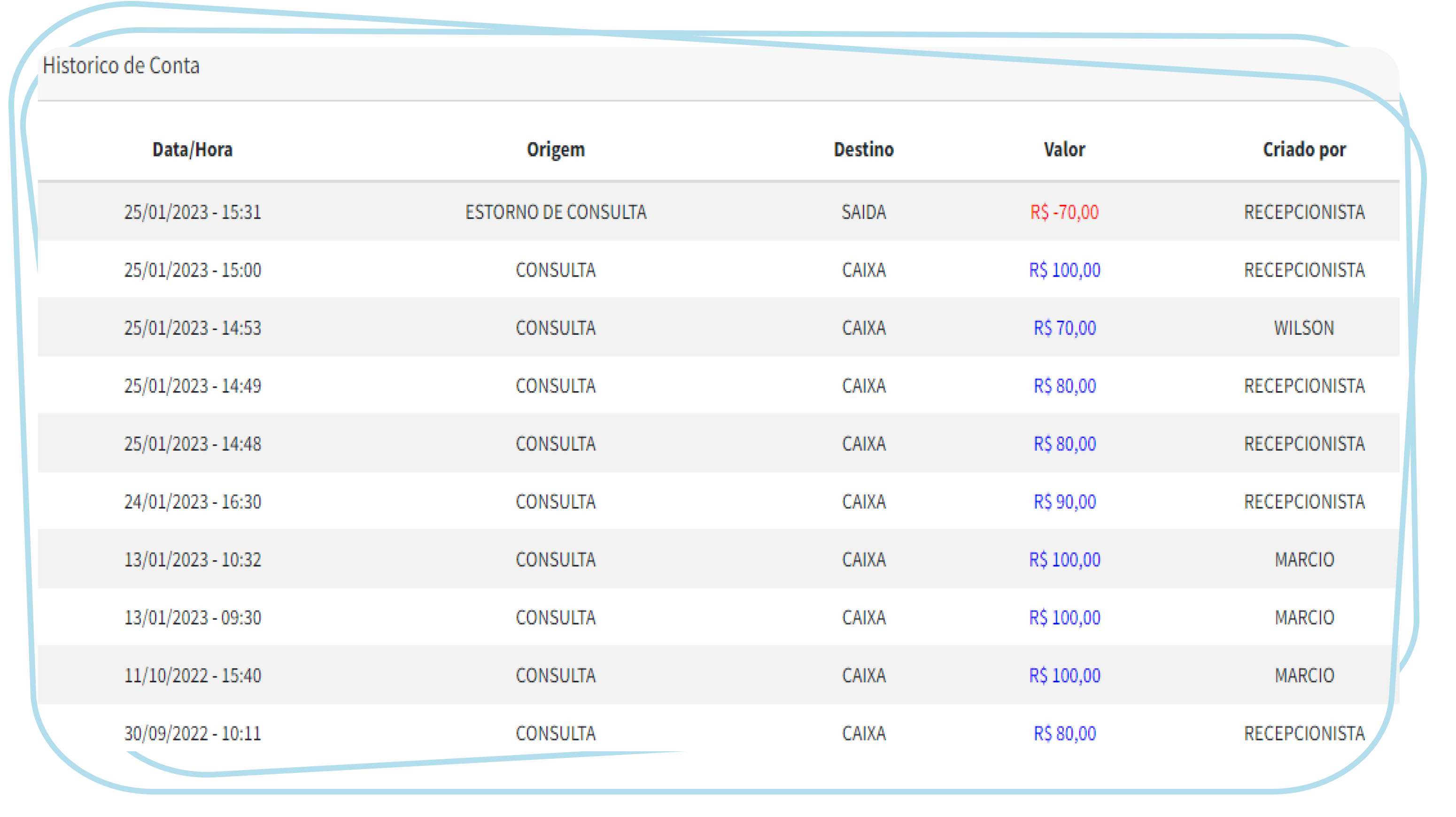The height and width of the screenshot is (817, 1456).
Task: Click the WILSON creator cell
Action: tap(1304, 328)
